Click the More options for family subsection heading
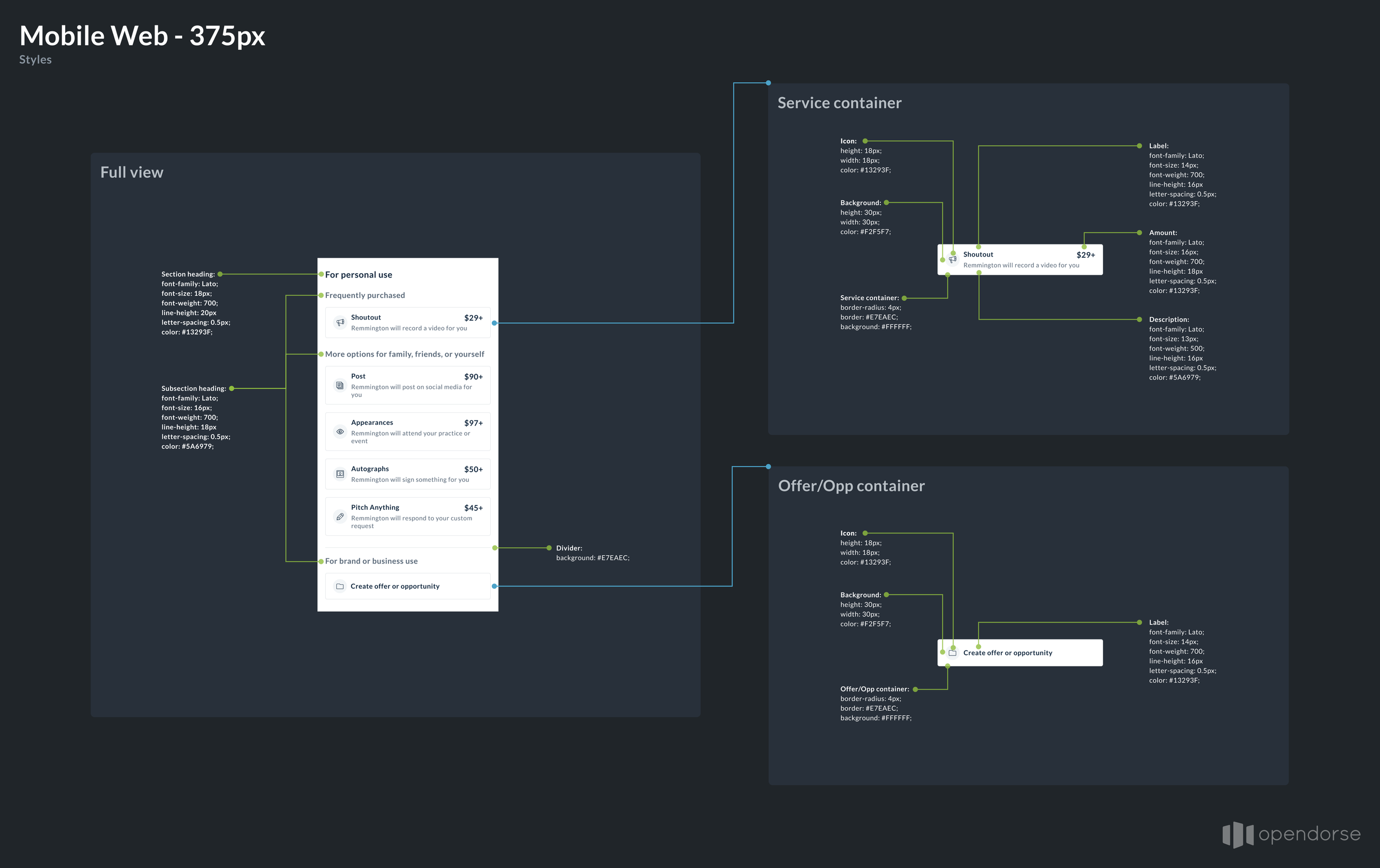This screenshot has width=1380, height=868. click(x=405, y=355)
